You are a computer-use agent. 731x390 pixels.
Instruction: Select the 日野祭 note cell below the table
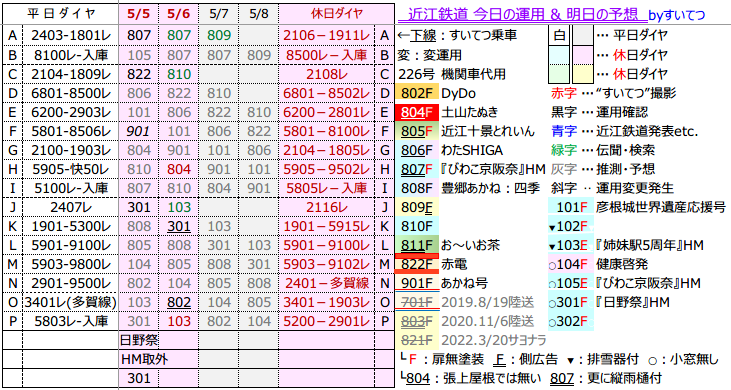(x=138, y=341)
